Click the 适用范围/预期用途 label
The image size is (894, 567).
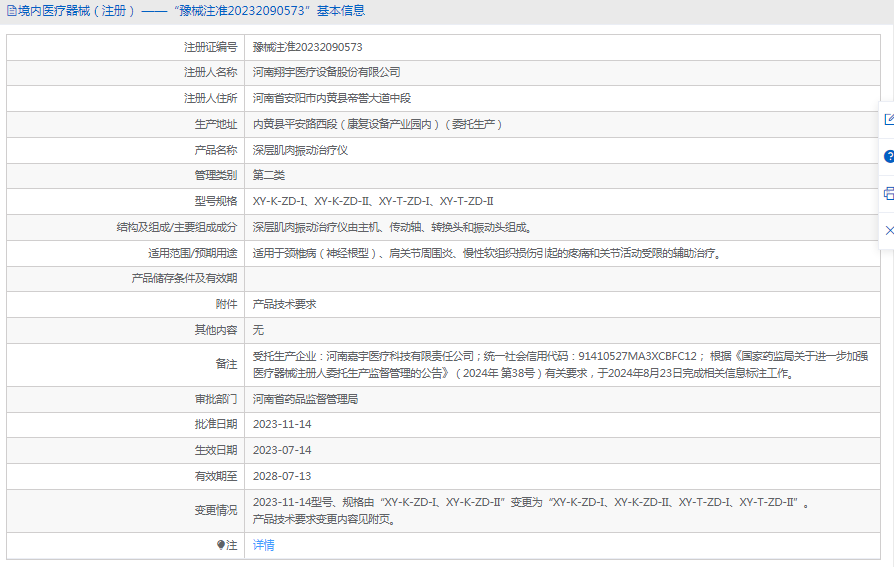193,253
